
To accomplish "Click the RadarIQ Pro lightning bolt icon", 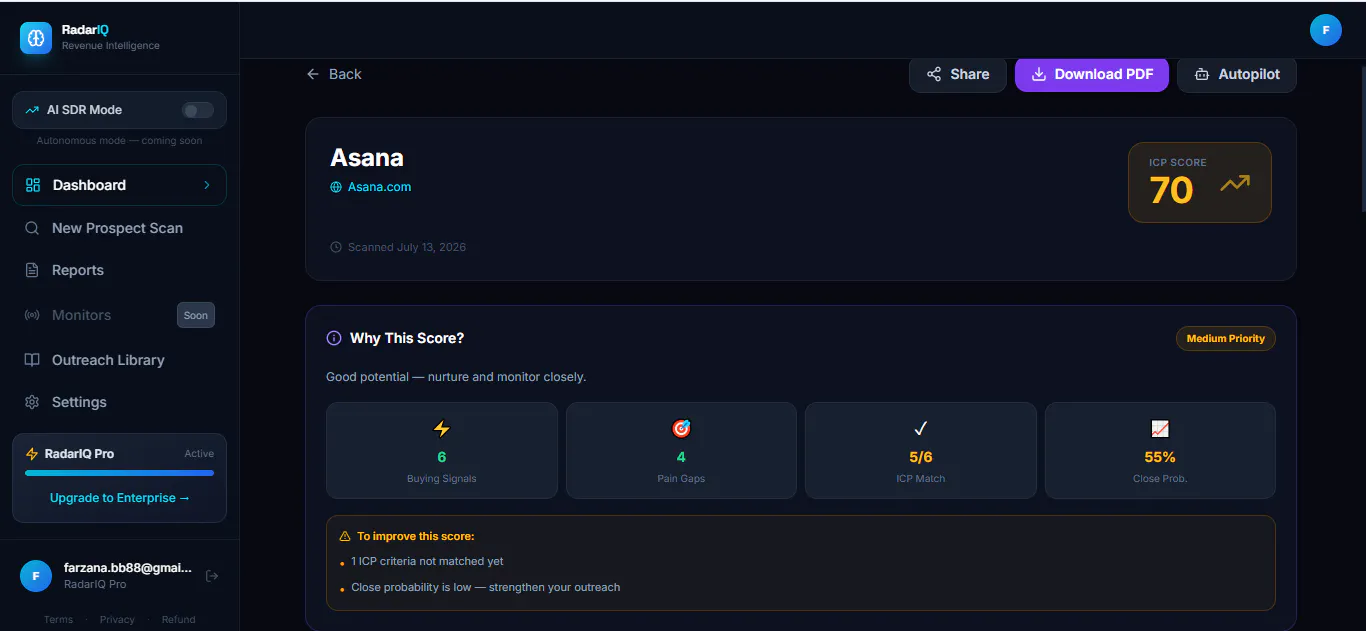I will pyautogui.click(x=32, y=453).
